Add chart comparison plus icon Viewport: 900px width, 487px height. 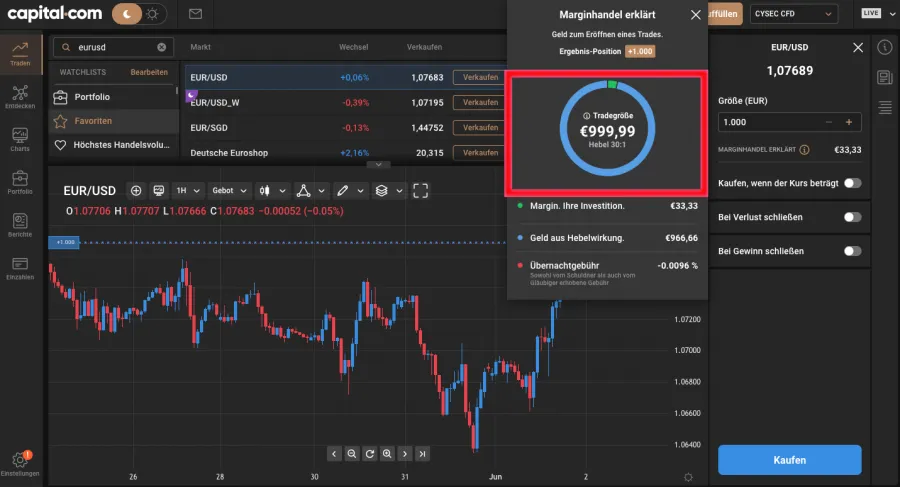(x=136, y=191)
